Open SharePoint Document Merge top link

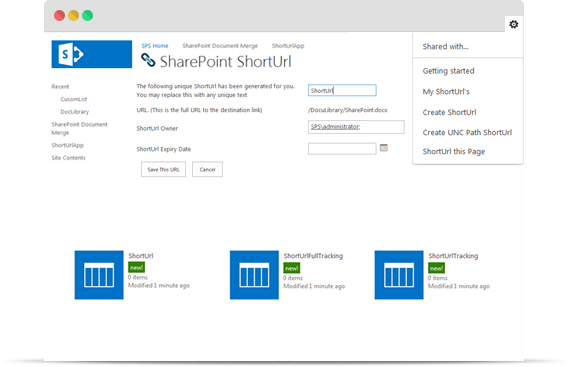click(x=220, y=46)
